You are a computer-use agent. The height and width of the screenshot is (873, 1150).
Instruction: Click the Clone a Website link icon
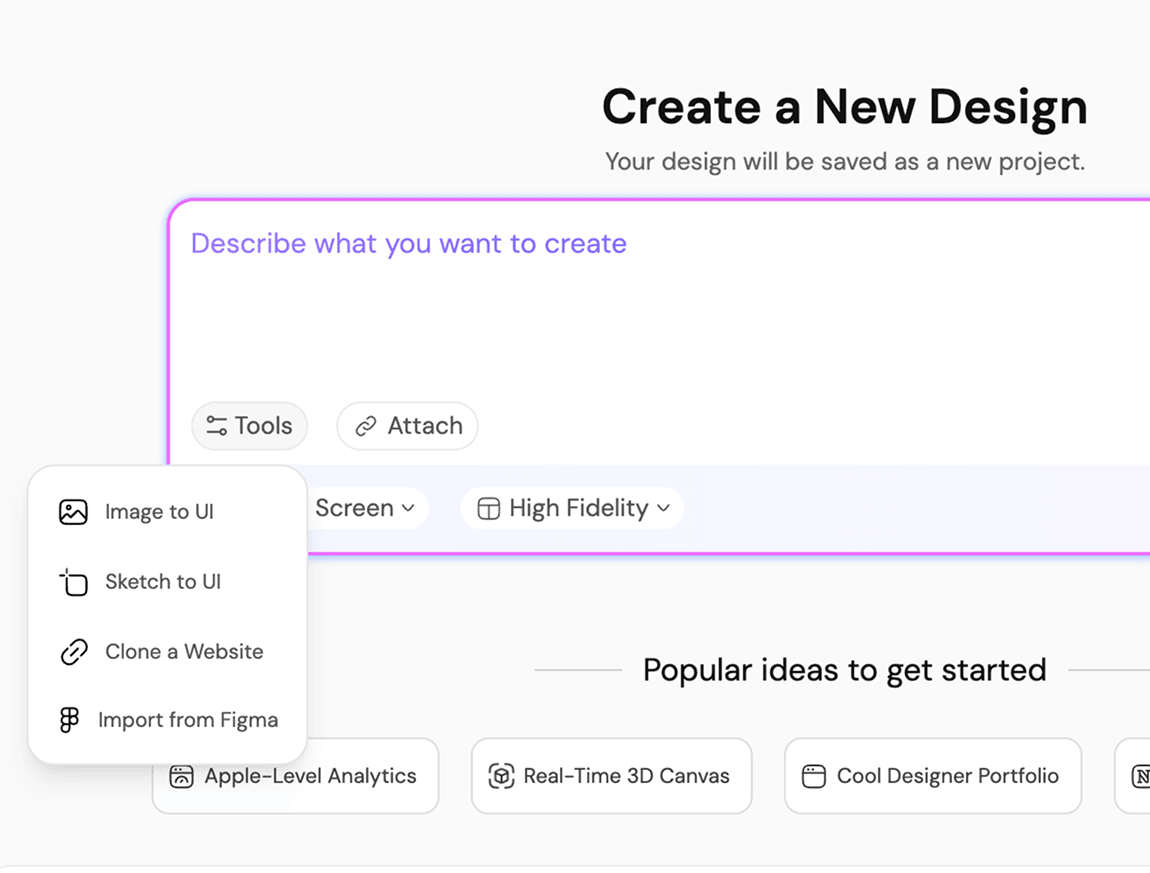point(73,652)
